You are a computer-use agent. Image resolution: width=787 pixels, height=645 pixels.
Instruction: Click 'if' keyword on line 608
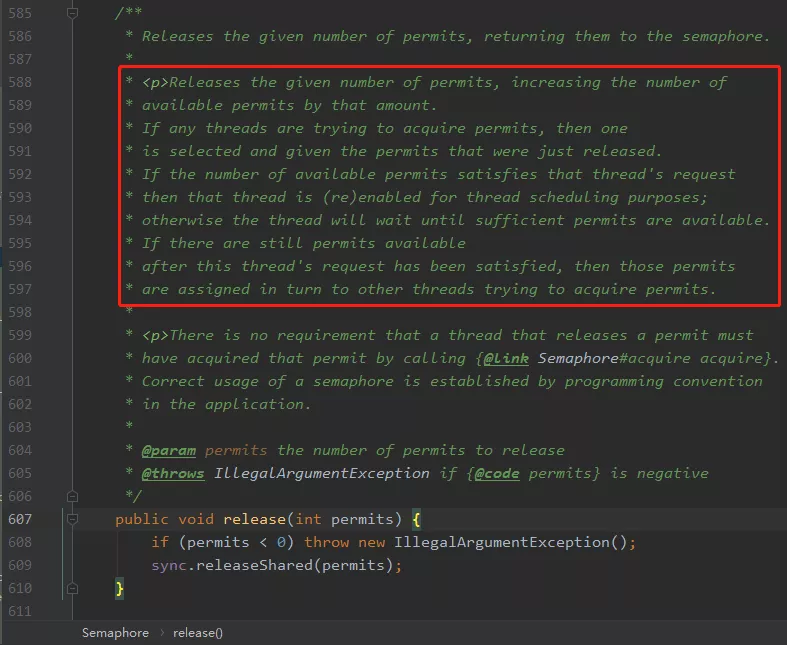click(160, 542)
